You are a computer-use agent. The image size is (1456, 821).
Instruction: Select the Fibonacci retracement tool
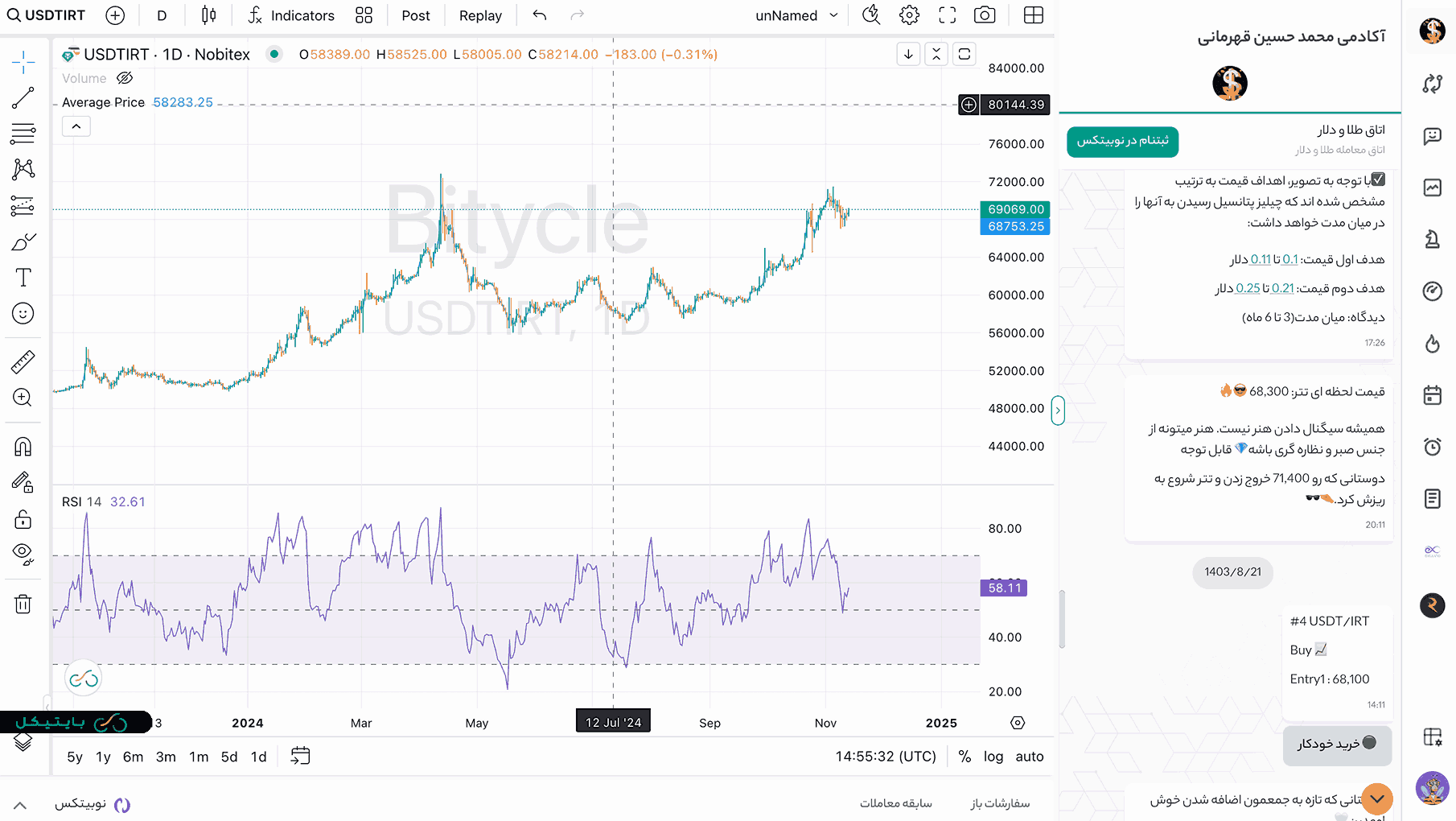pyautogui.click(x=23, y=134)
